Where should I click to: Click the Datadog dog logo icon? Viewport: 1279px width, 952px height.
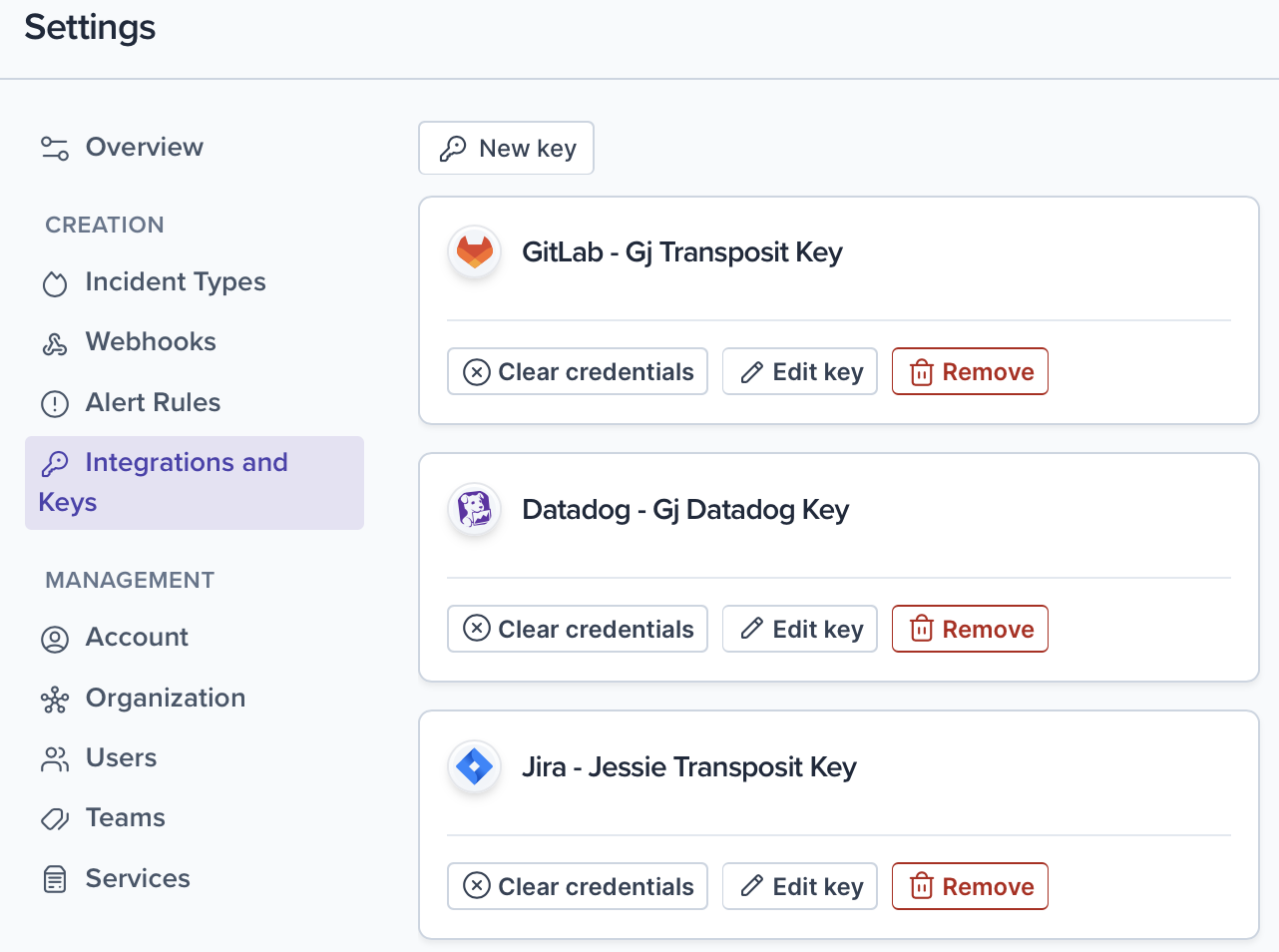click(x=475, y=509)
